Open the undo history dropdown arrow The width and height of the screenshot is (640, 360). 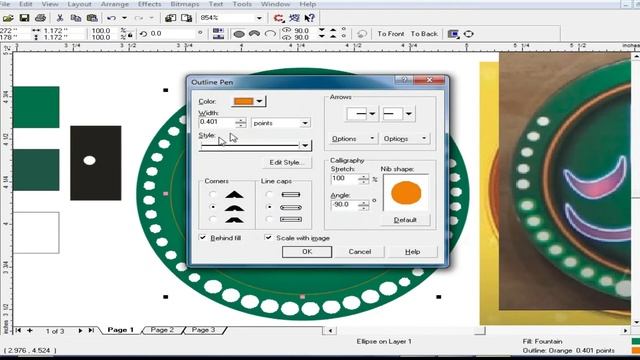point(124,18)
